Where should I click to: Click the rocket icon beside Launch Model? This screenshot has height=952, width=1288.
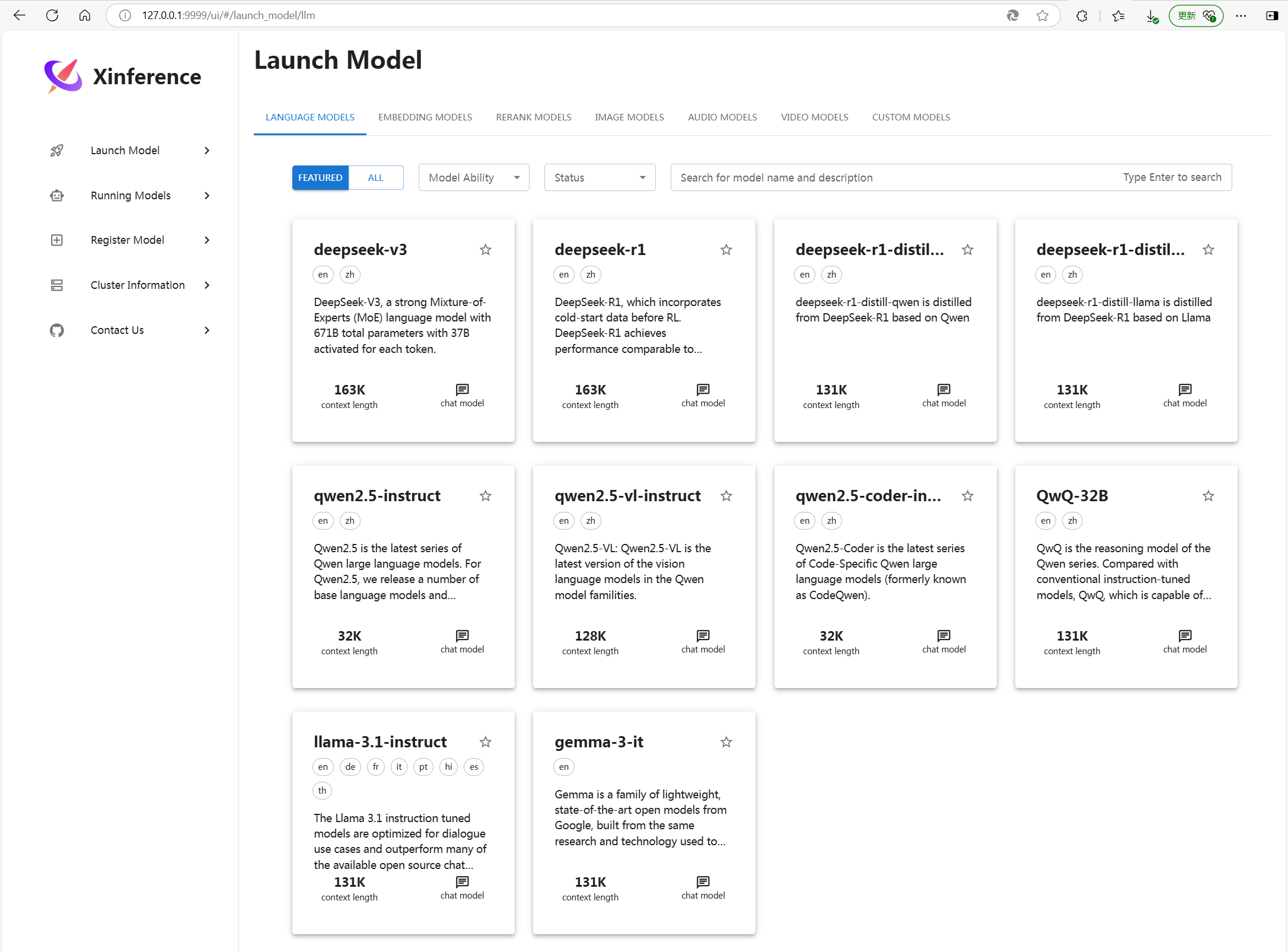pyautogui.click(x=57, y=151)
